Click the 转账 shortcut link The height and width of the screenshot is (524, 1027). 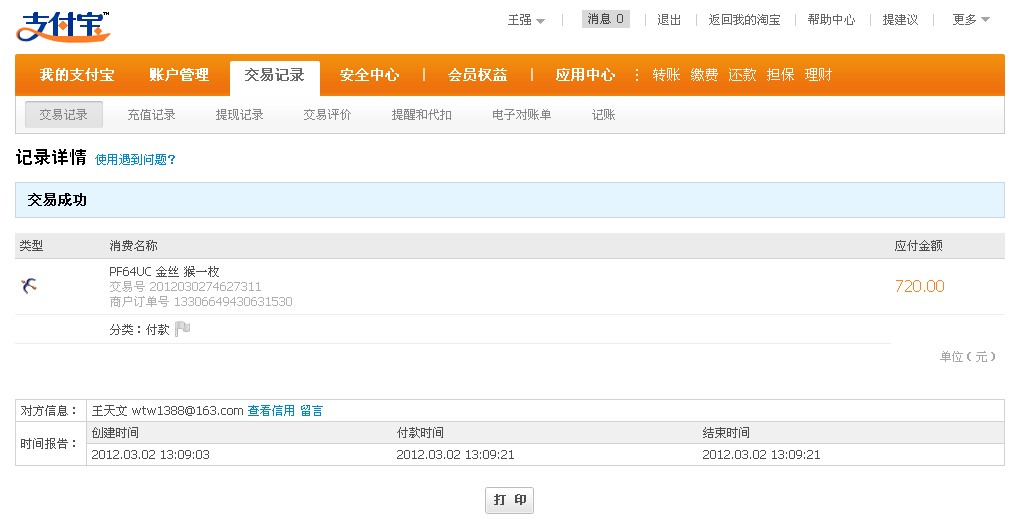[x=666, y=75]
